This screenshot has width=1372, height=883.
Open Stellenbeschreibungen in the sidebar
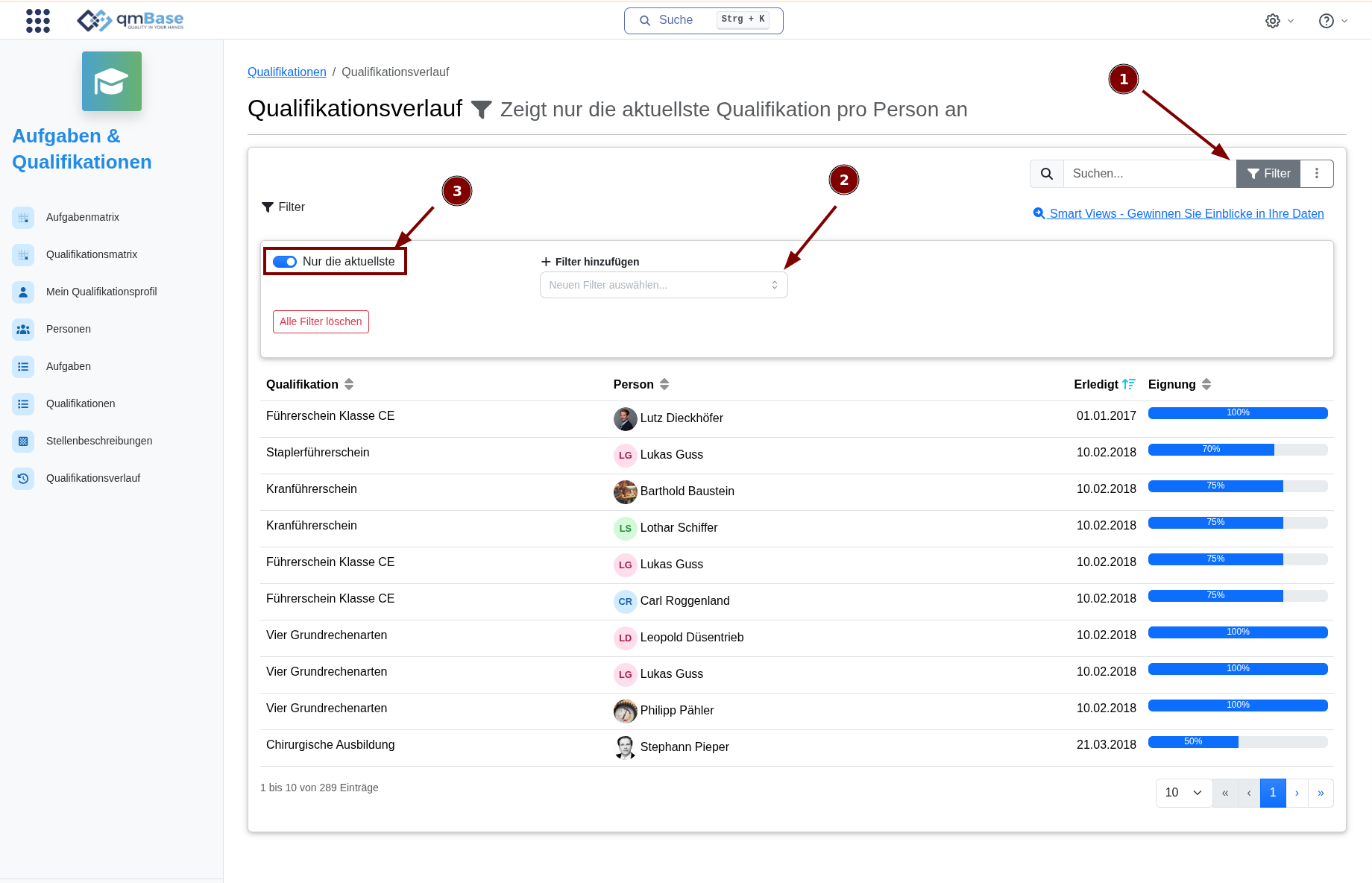pos(99,441)
